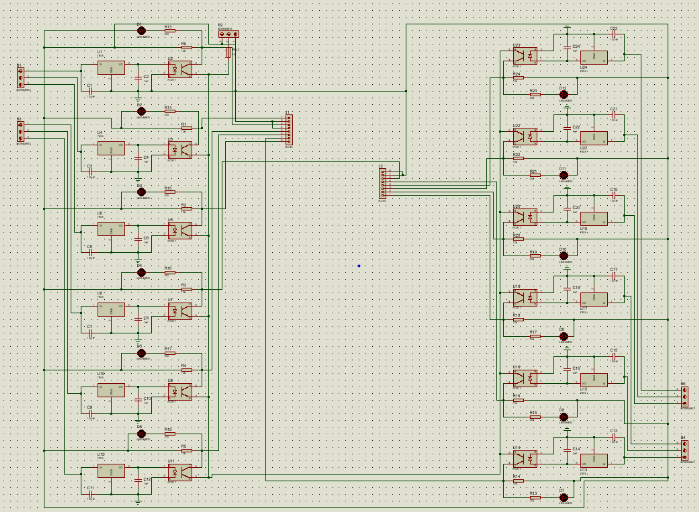The height and width of the screenshot is (512, 699).
Task: Select LED D12 on the right side
Action: 563,94
